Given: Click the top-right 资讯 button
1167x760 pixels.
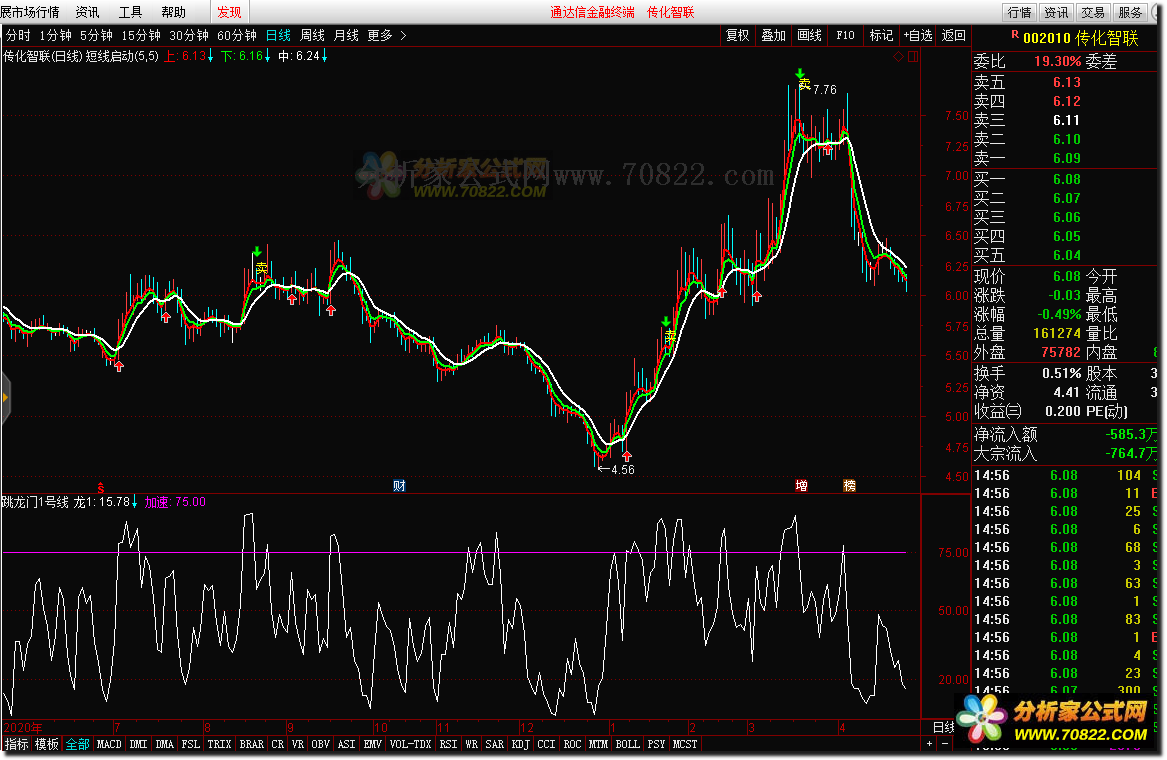Looking at the screenshot, I should 1055,12.
